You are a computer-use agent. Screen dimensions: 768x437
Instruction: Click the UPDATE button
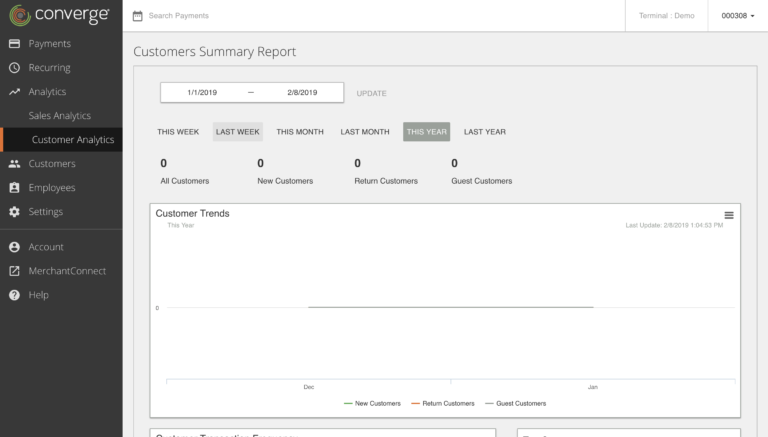click(371, 93)
